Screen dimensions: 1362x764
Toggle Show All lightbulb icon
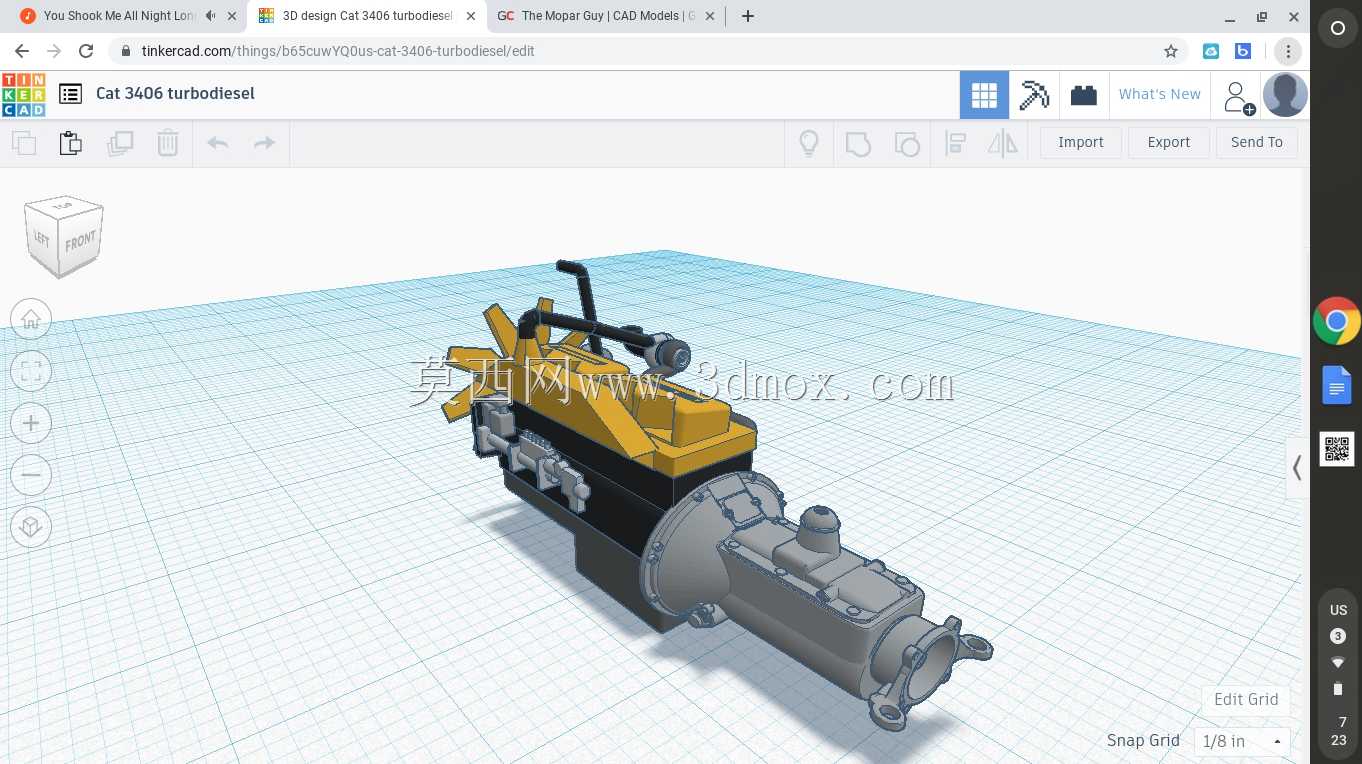(x=809, y=143)
